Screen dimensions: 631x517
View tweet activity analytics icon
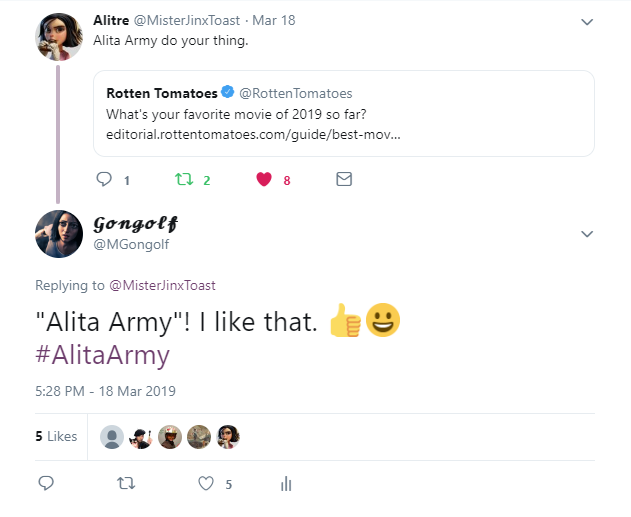tap(286, 484)
